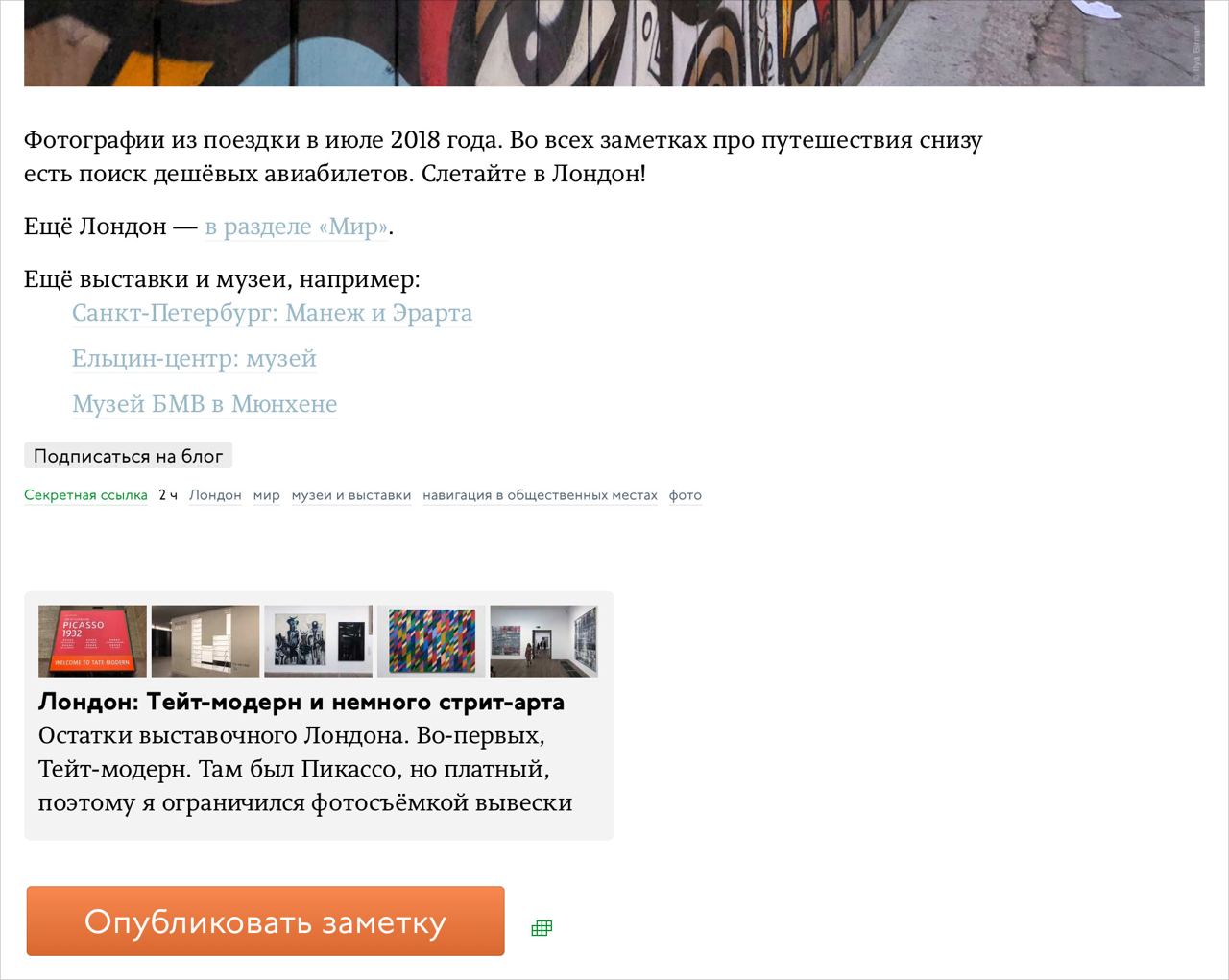Click the black-and-white painting thumbnail
The width and height of the screenshot is (1229, 980).
click(x=318, y=641)
